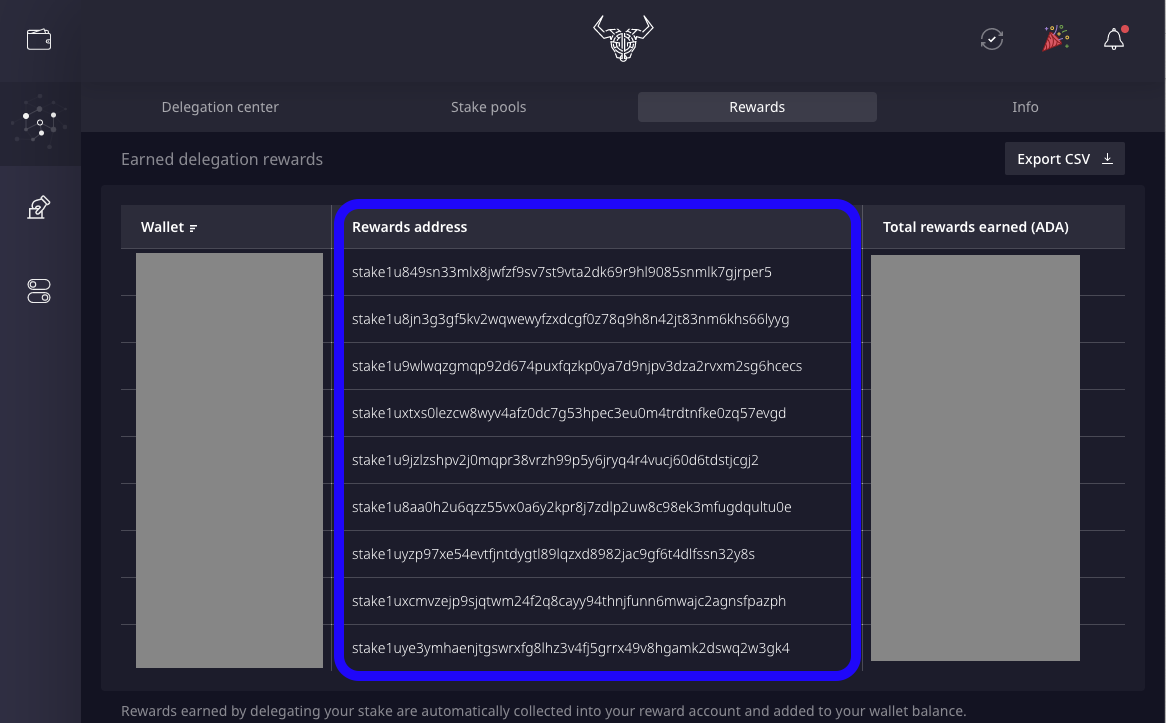
Task: Open the Info tab
Action: [1025, 107]
